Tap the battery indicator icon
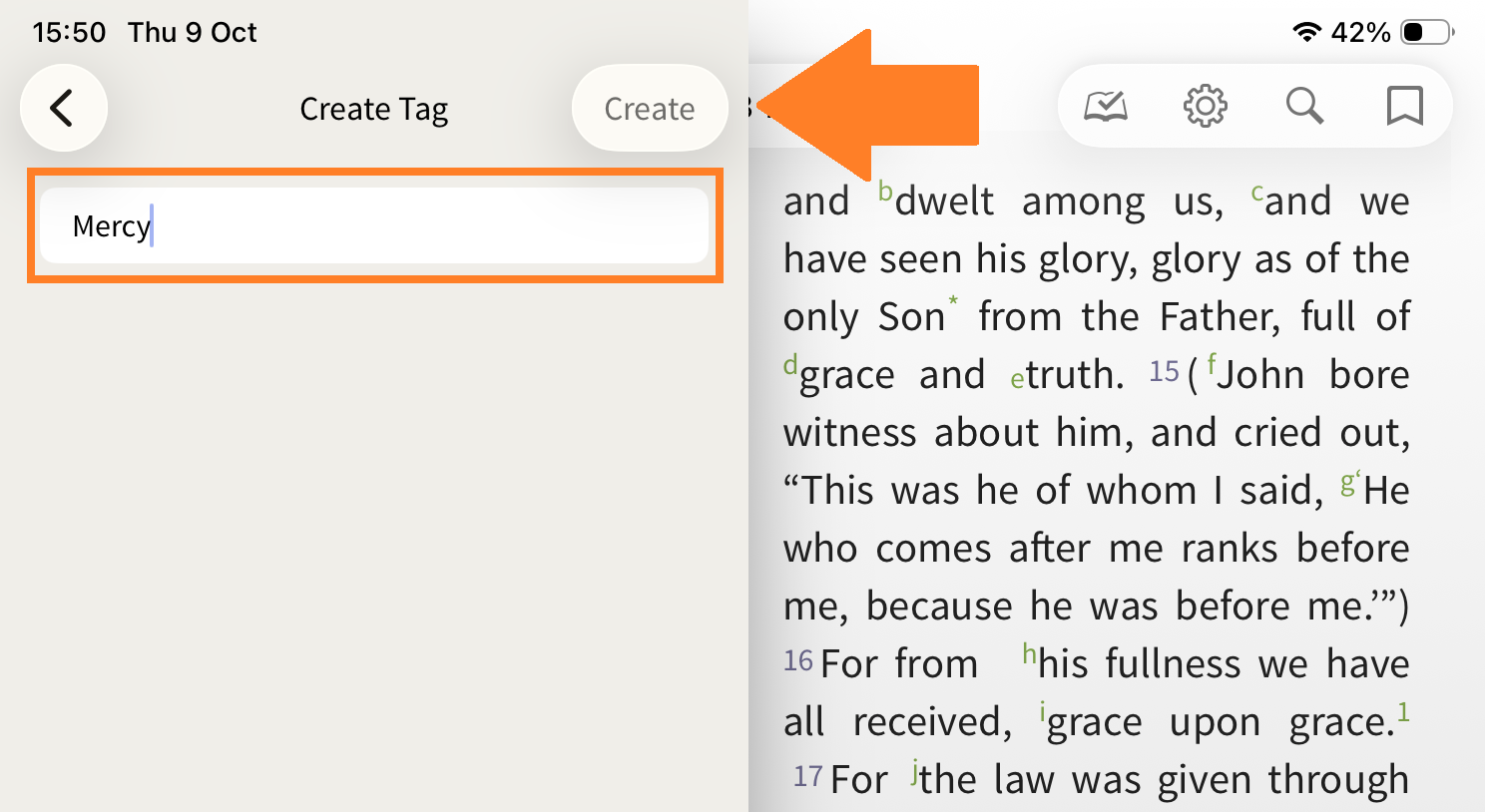Image resolution: width=1485 pixels, height=812 pixels. click(1426, 32)
